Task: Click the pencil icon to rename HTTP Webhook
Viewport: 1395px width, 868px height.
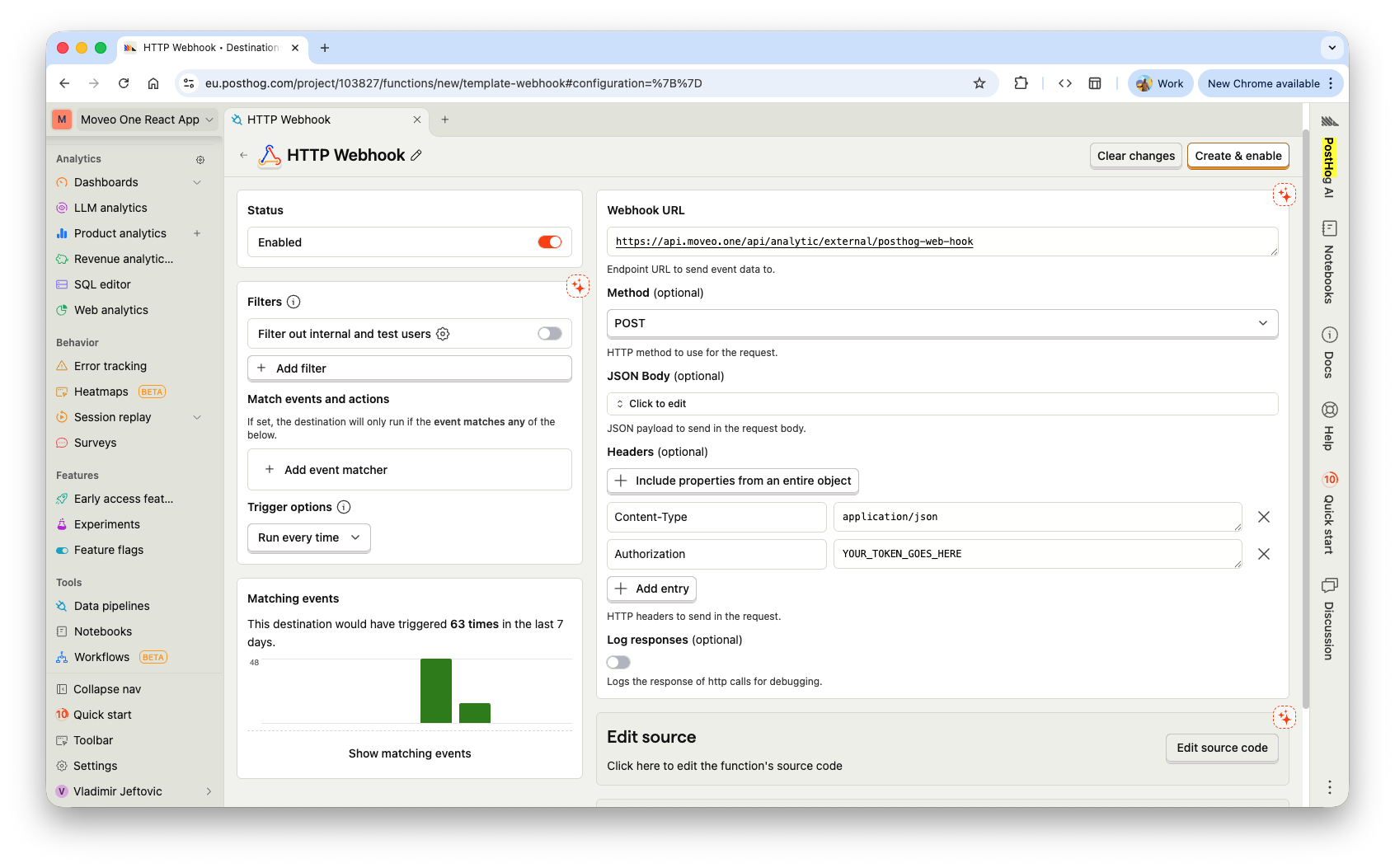Action: [x=416, y=155]
